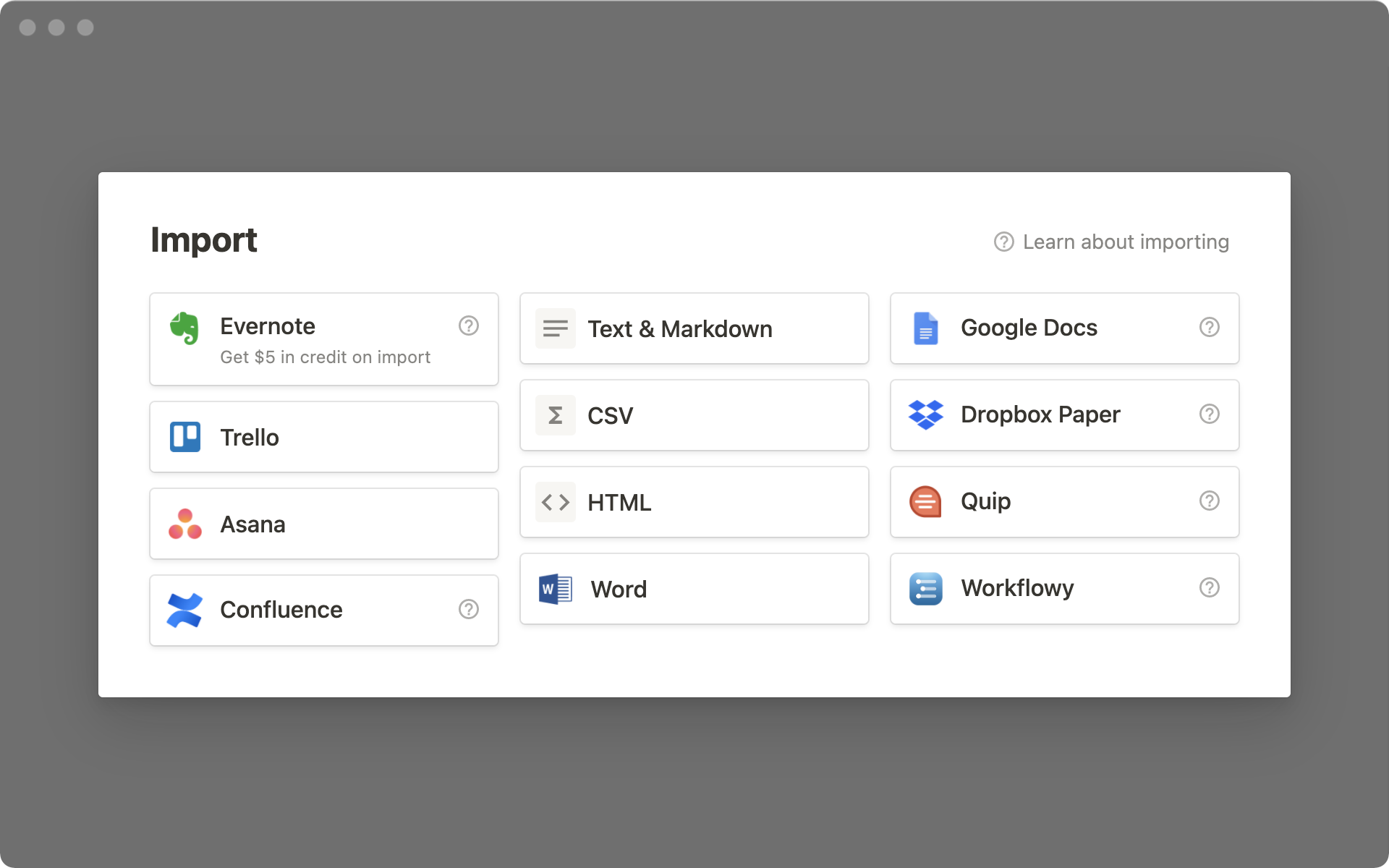Viewport: 1389px width, 868px height.
Task: Toggle Workflowy import help tooltip
Action: [1210, 588]
